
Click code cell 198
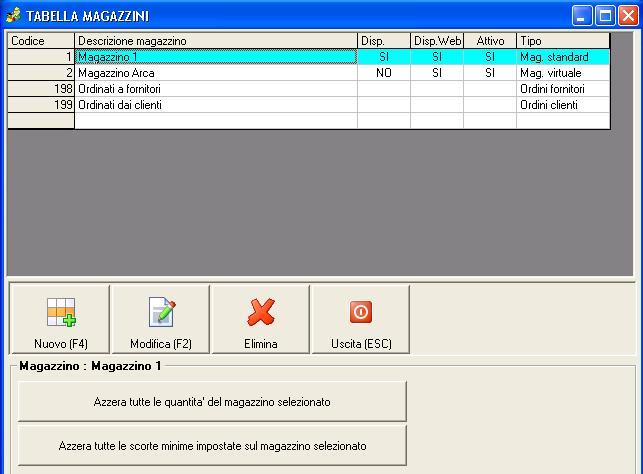click(41, 89)
